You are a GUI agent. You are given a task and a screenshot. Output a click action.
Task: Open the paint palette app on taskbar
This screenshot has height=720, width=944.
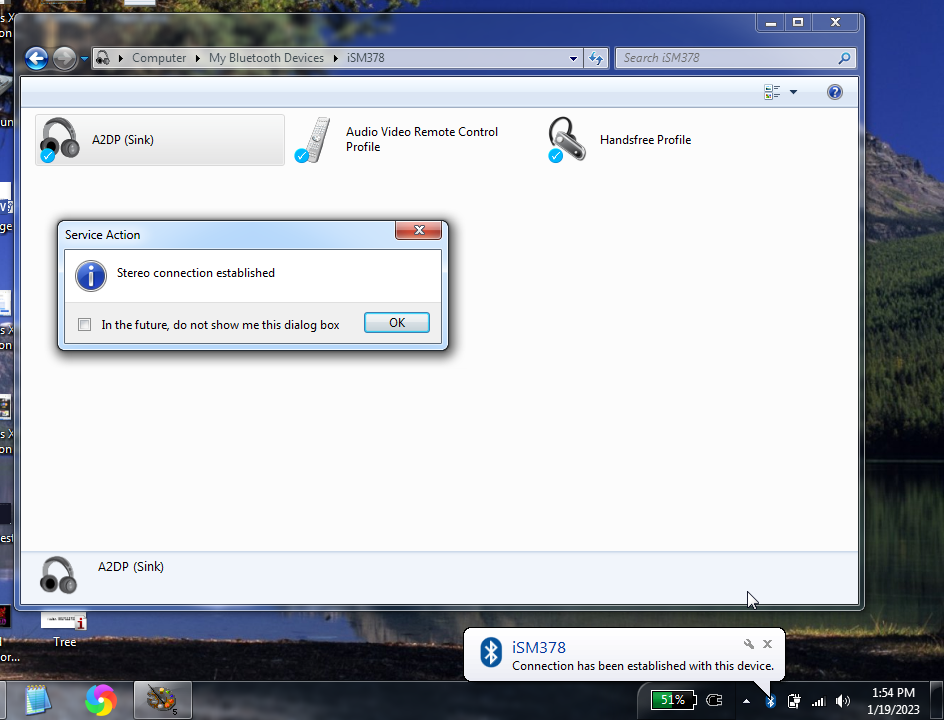163,700
